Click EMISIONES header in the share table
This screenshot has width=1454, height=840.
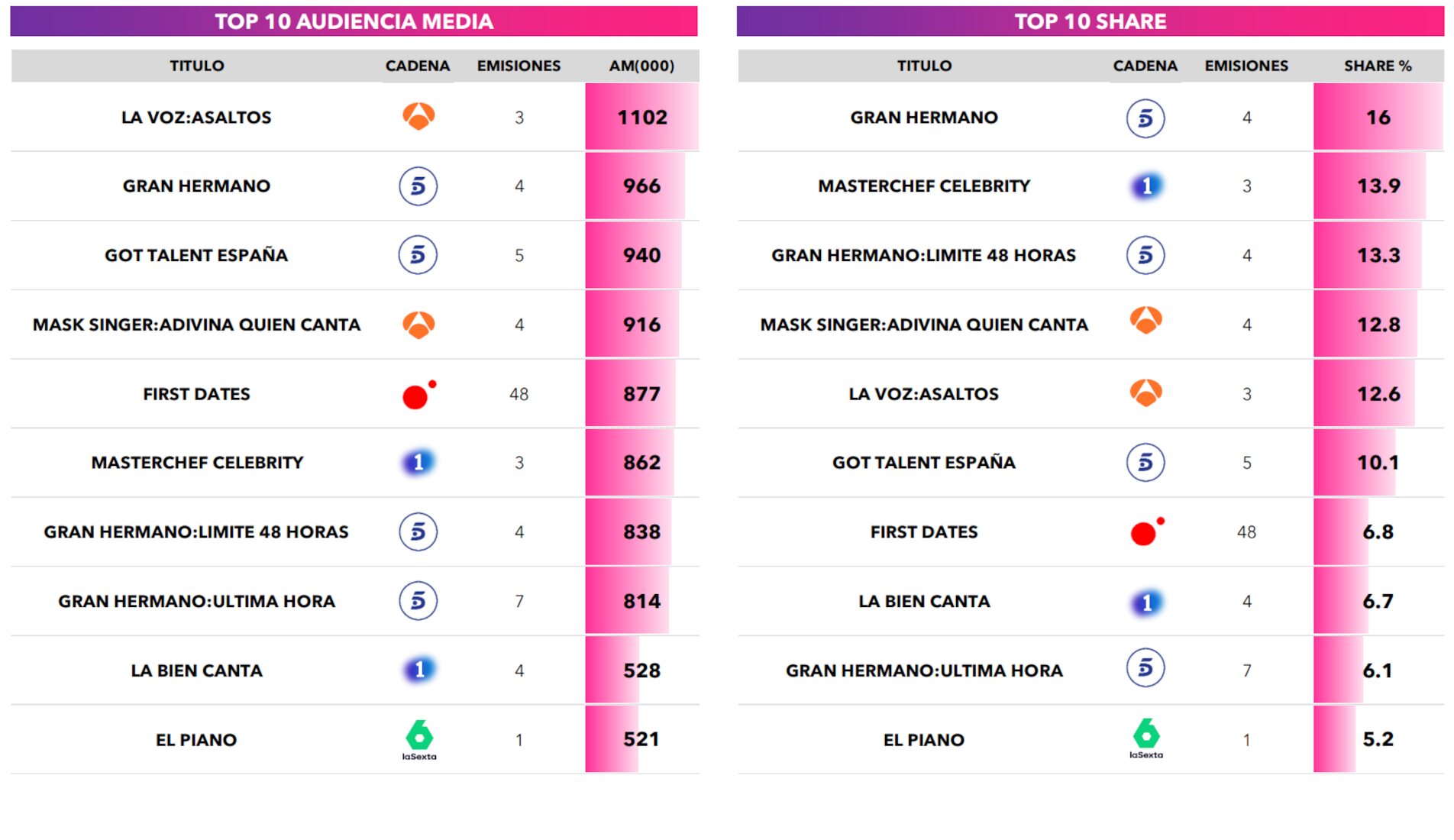[1246, 66]
